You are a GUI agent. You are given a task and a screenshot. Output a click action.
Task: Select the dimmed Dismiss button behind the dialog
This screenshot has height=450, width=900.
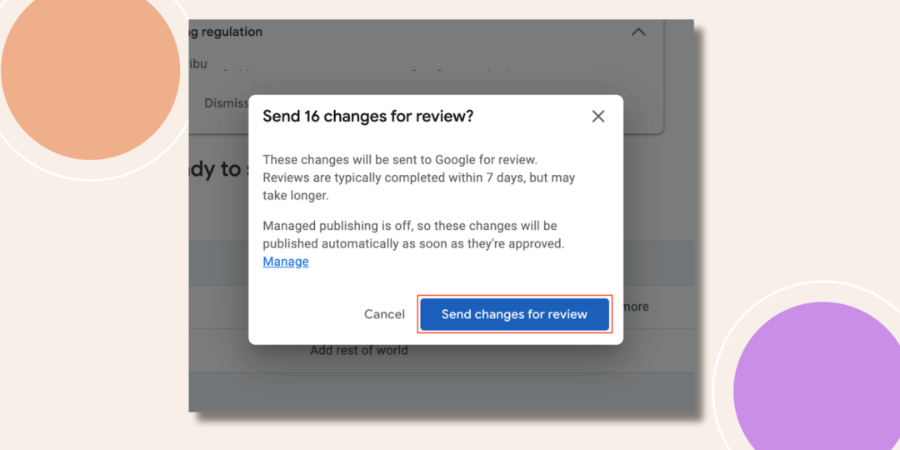226,103
